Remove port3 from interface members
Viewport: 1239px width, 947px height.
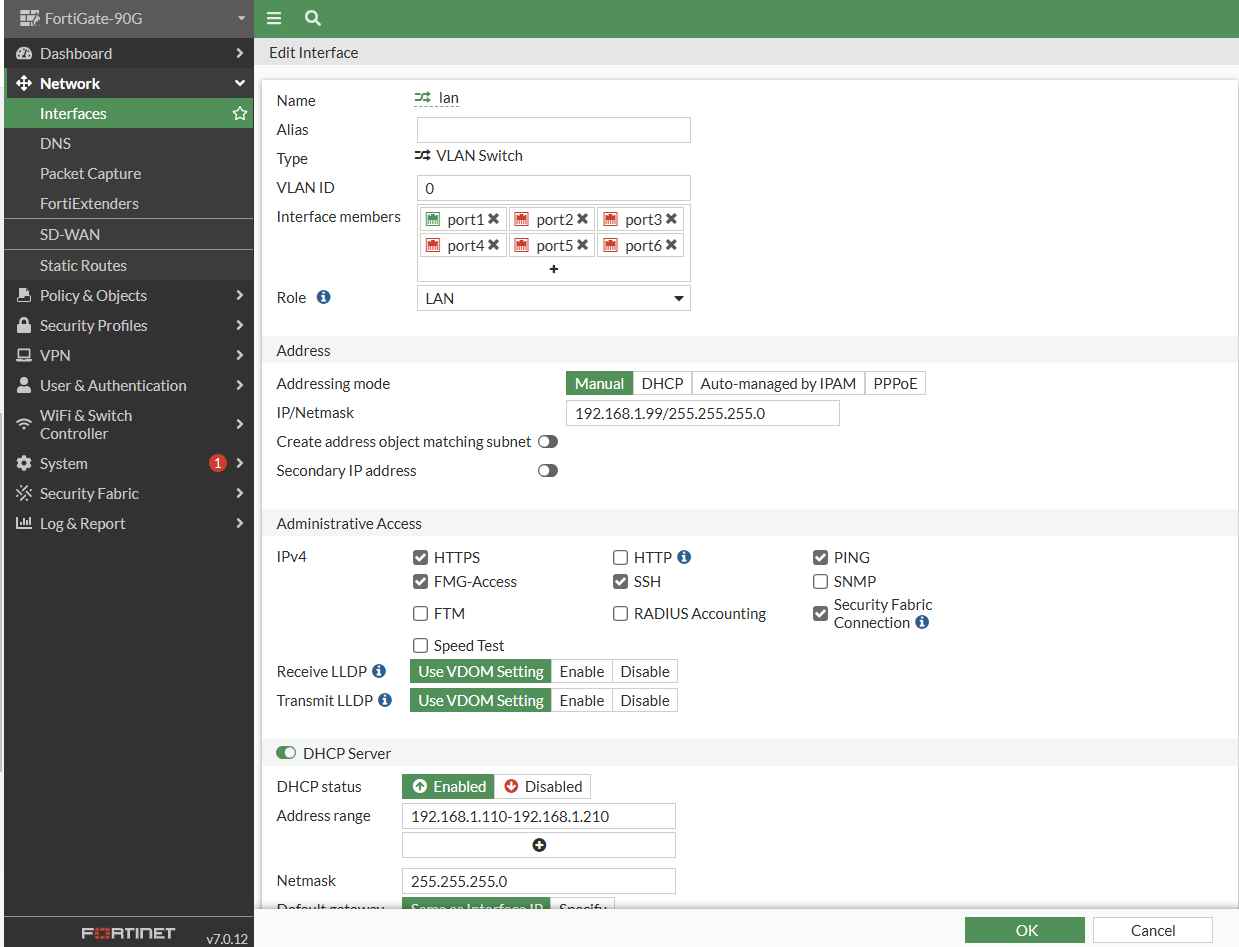click(671, 219)
